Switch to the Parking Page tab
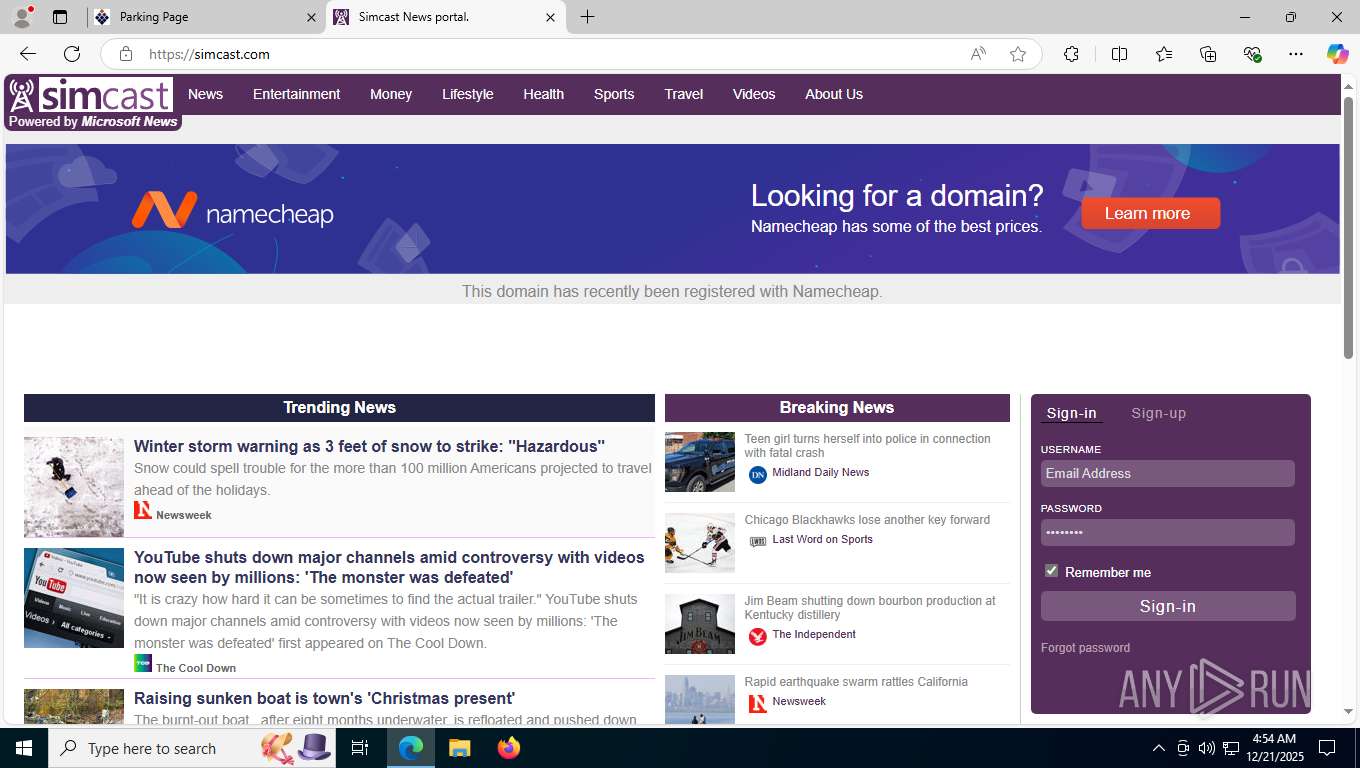Image resolution: width=1360 pixels, height=768 pixels. tap(207, 17)
